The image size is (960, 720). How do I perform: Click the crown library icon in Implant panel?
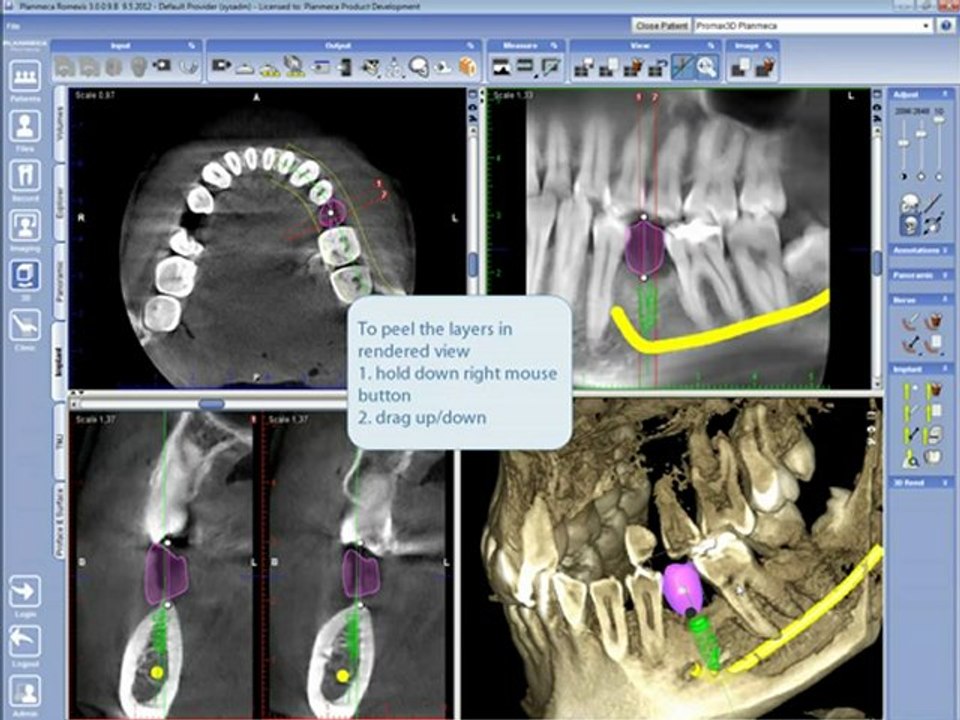pyautogui.click(x=934, y=457)
